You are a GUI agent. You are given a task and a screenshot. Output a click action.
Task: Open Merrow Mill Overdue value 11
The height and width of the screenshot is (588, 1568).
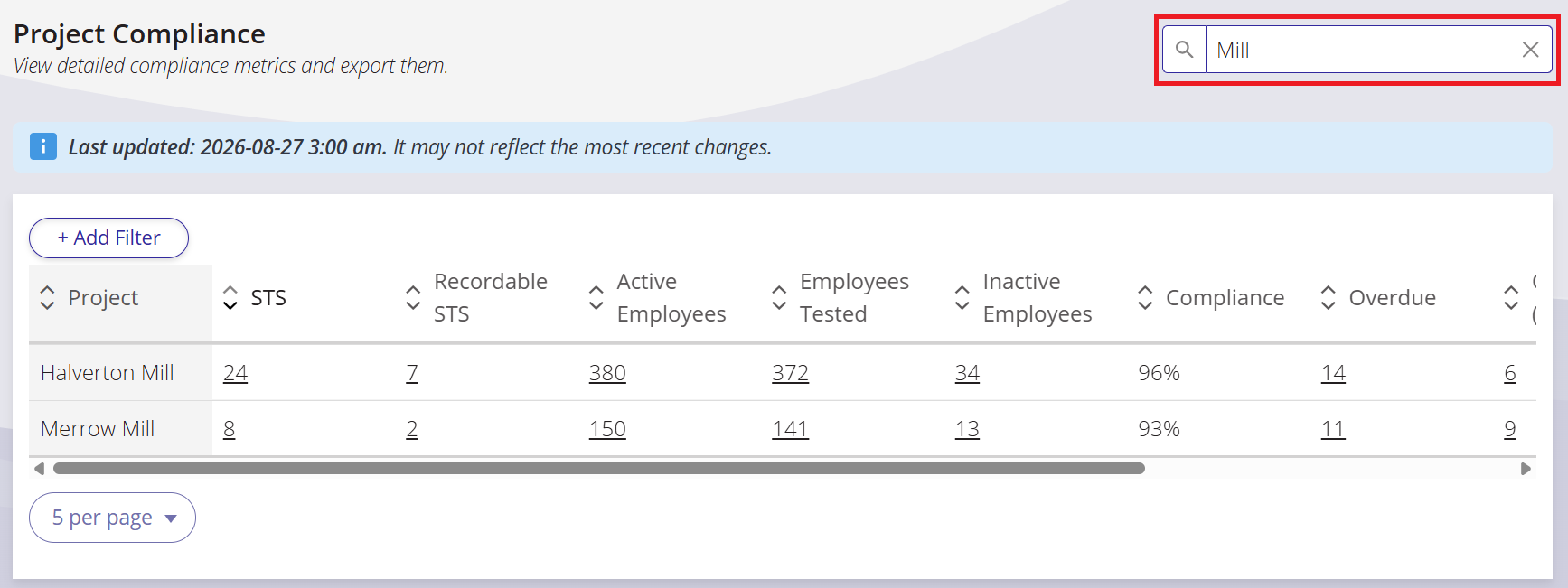[x=1333, y=429]
